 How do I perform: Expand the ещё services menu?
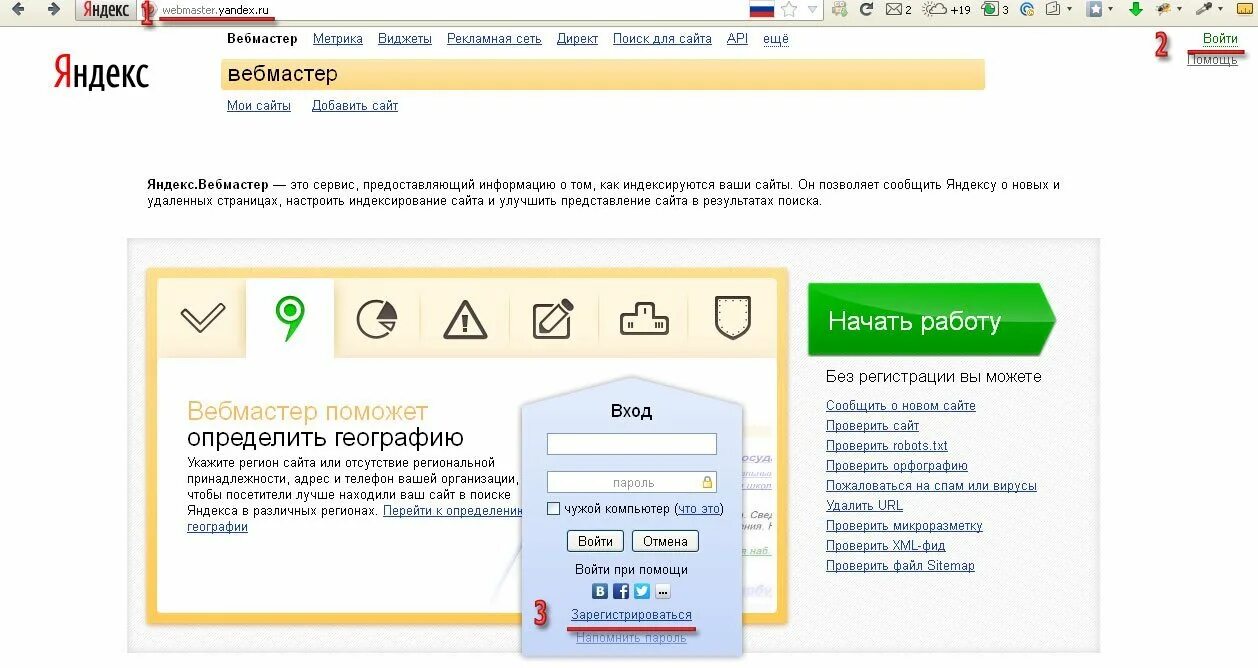click(x=776, y=39)
